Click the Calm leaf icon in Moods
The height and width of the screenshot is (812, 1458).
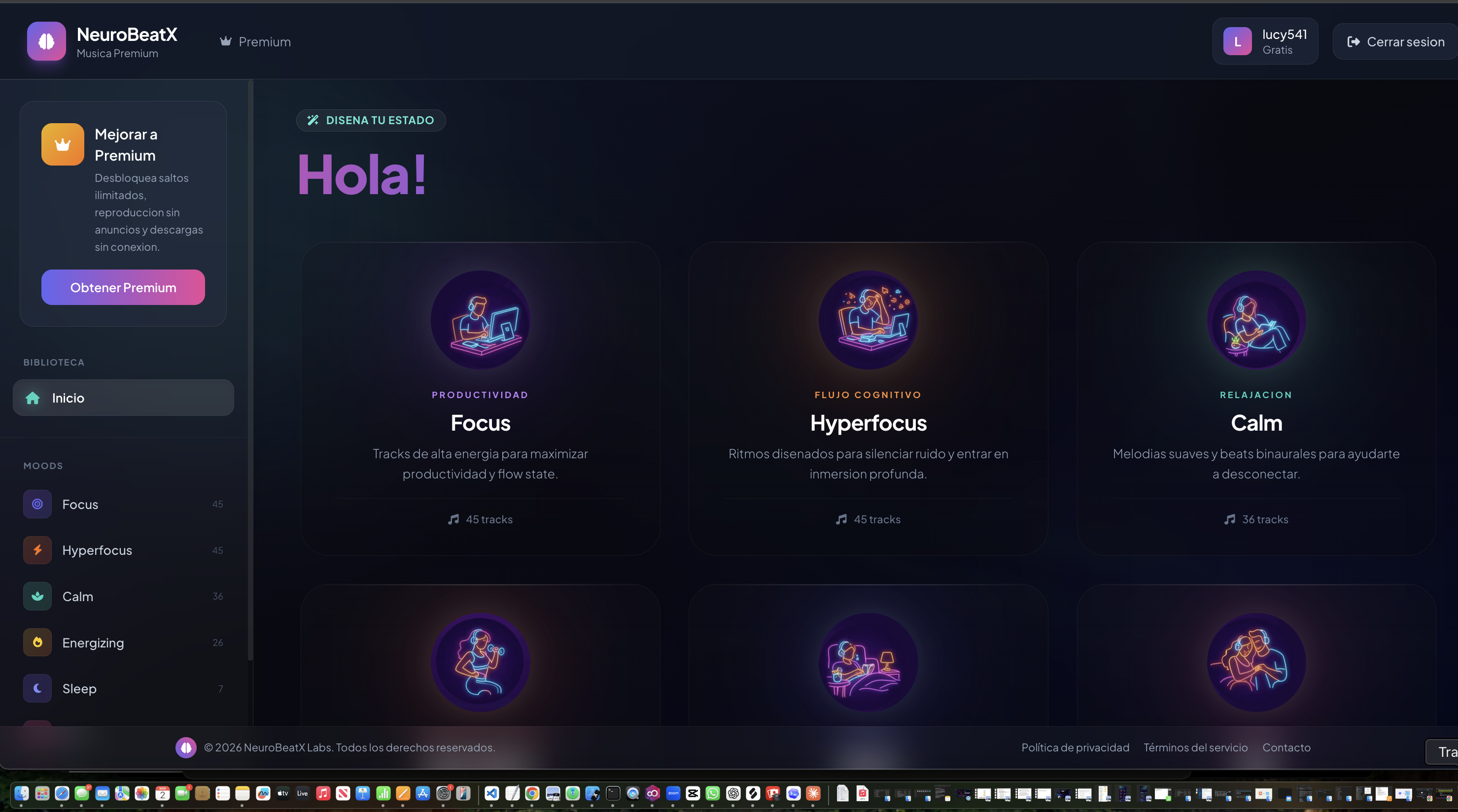[x=37, y=596]
